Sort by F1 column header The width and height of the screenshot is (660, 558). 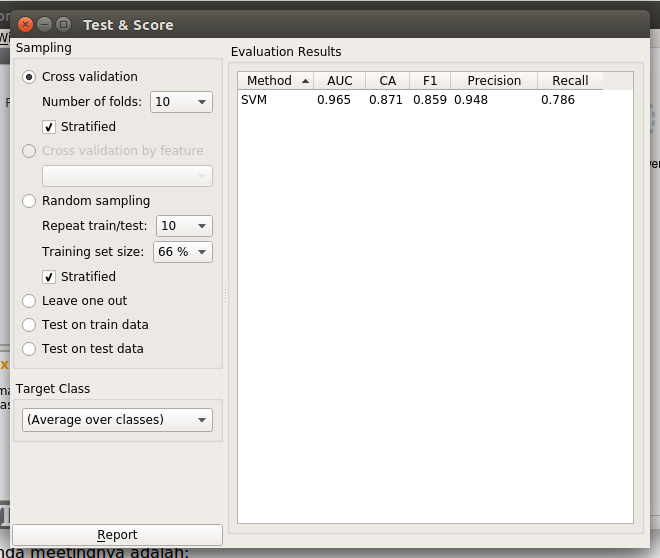(430, 81)
